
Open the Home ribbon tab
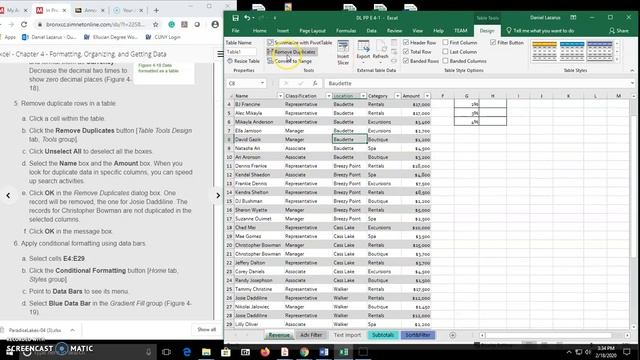pos(260,31)
